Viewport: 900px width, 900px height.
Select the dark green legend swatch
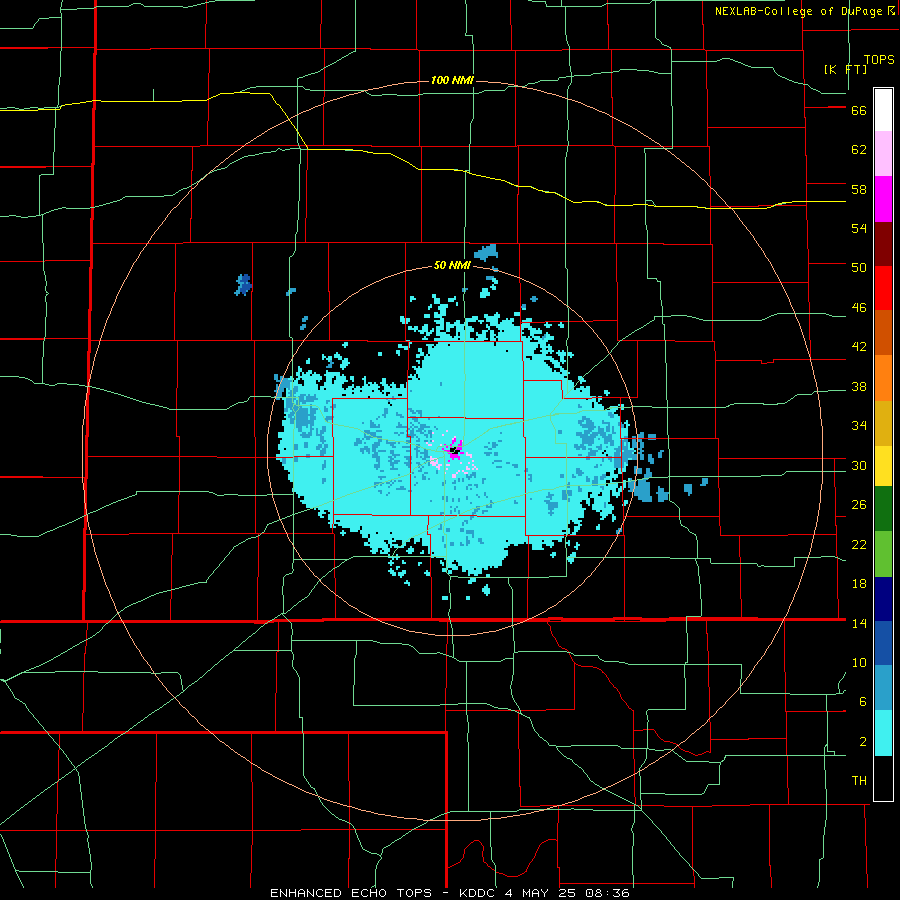click(x=883, y=509)
